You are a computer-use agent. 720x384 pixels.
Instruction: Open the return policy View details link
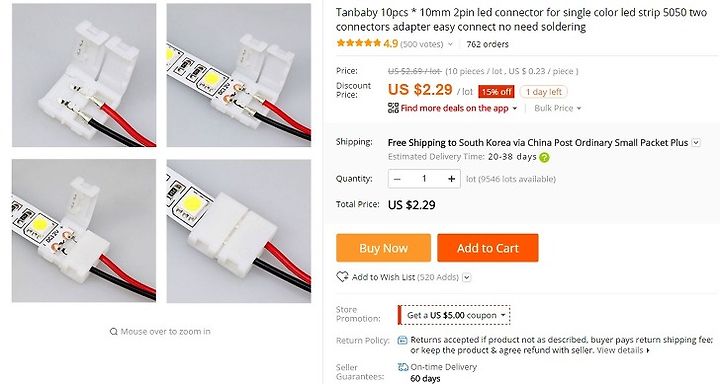[623, 350]
